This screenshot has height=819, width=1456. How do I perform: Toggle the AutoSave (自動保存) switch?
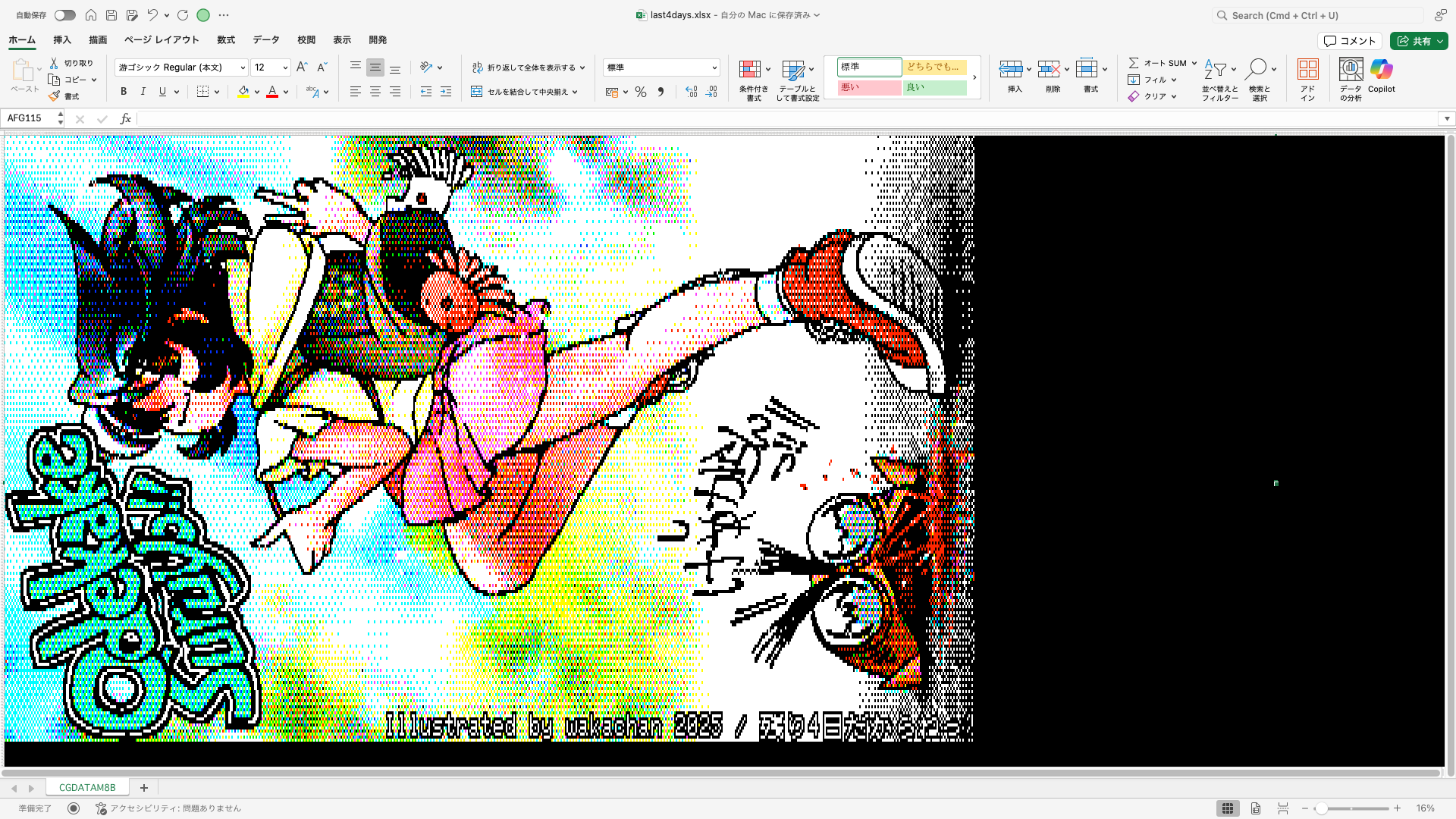pos(65,15)
